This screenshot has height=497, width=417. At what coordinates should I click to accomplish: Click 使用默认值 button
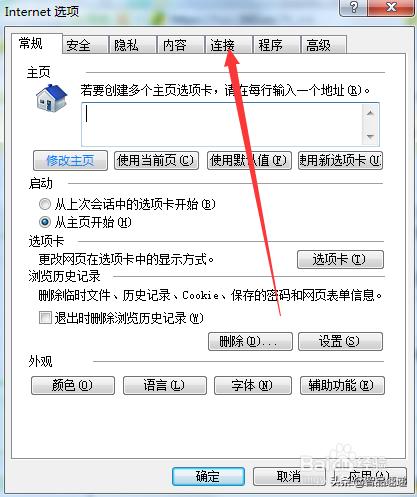click(x=249, y=161)
